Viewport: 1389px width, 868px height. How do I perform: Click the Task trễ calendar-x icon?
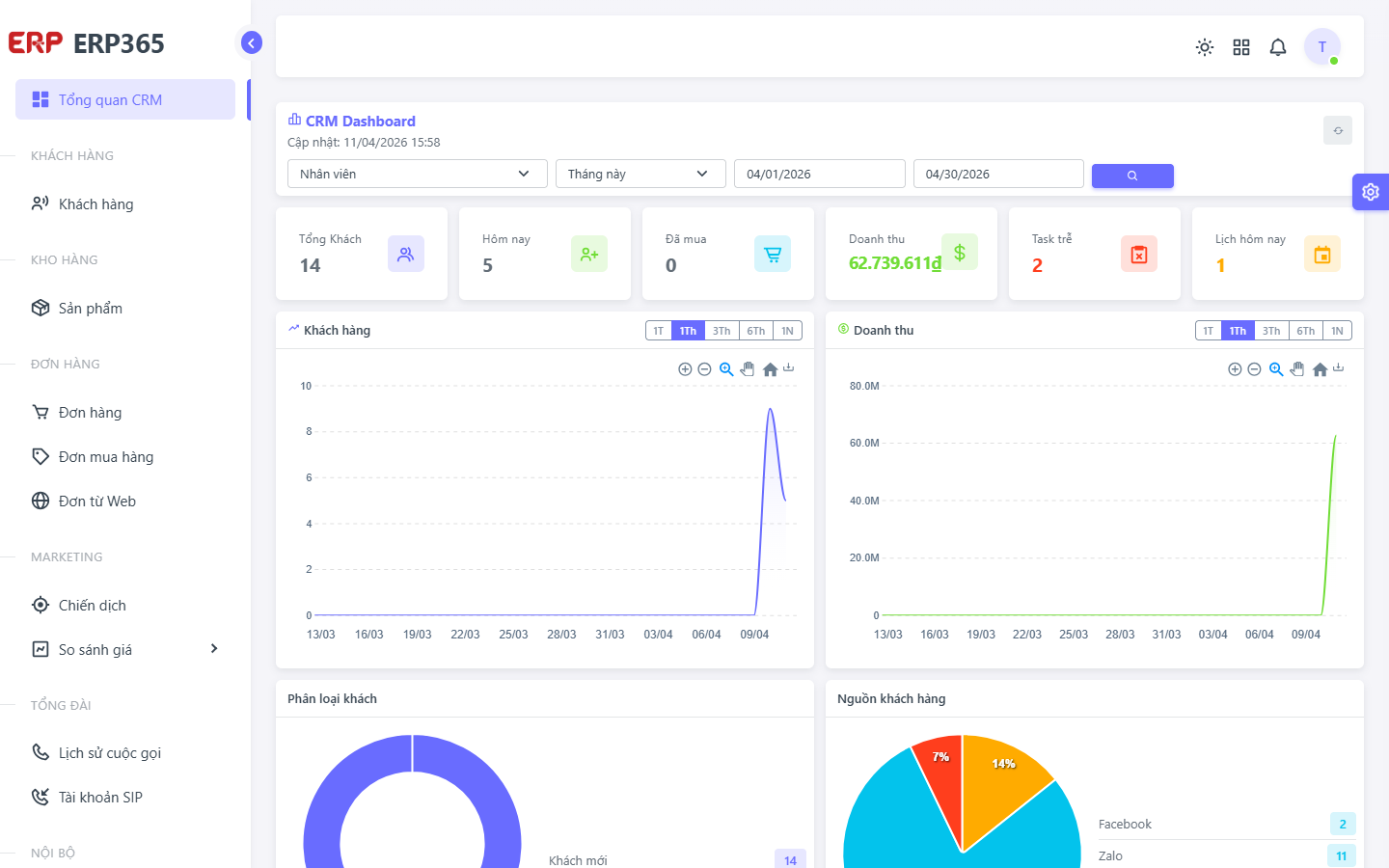1139,254
